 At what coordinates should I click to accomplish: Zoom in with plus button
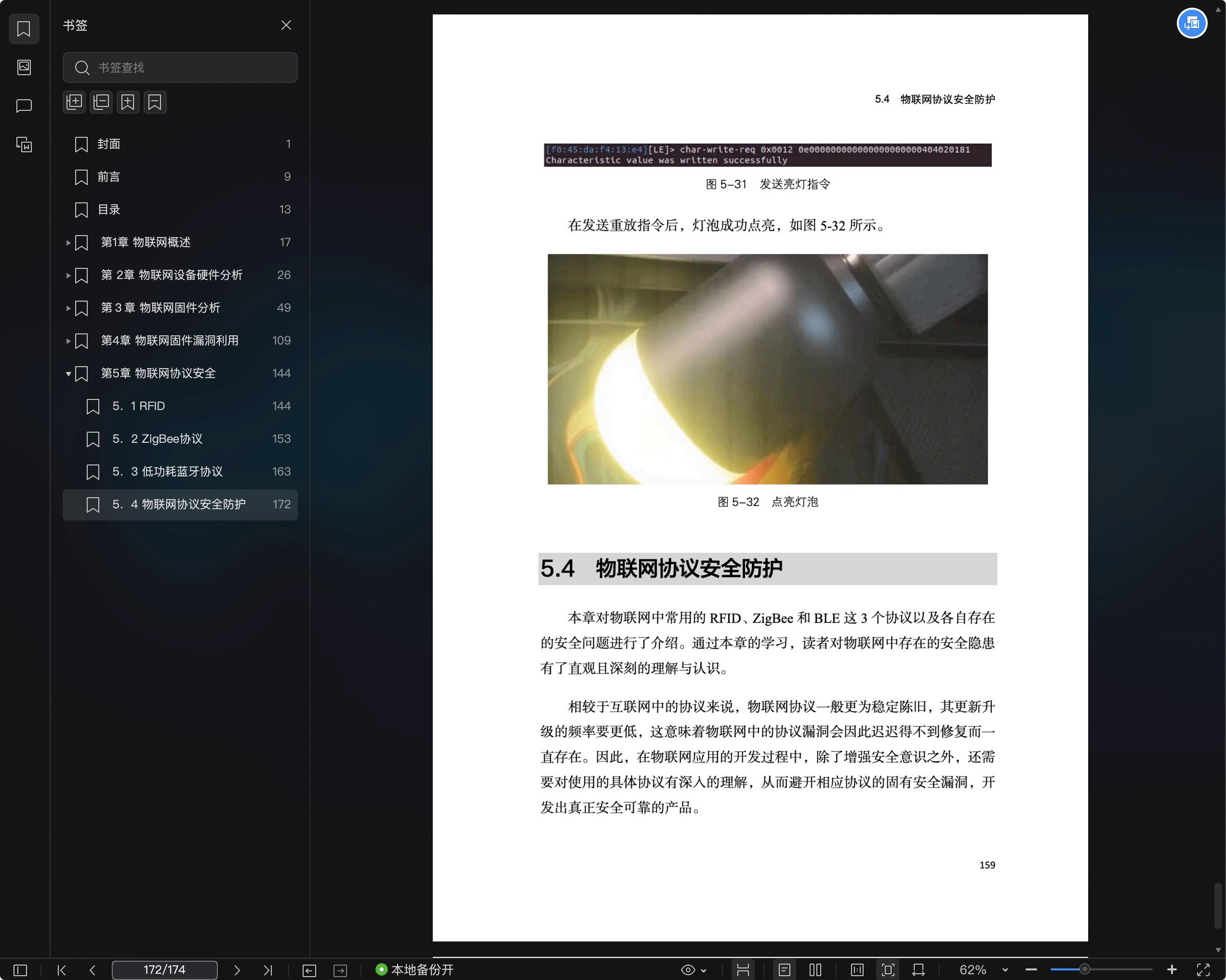(1172, 970)
